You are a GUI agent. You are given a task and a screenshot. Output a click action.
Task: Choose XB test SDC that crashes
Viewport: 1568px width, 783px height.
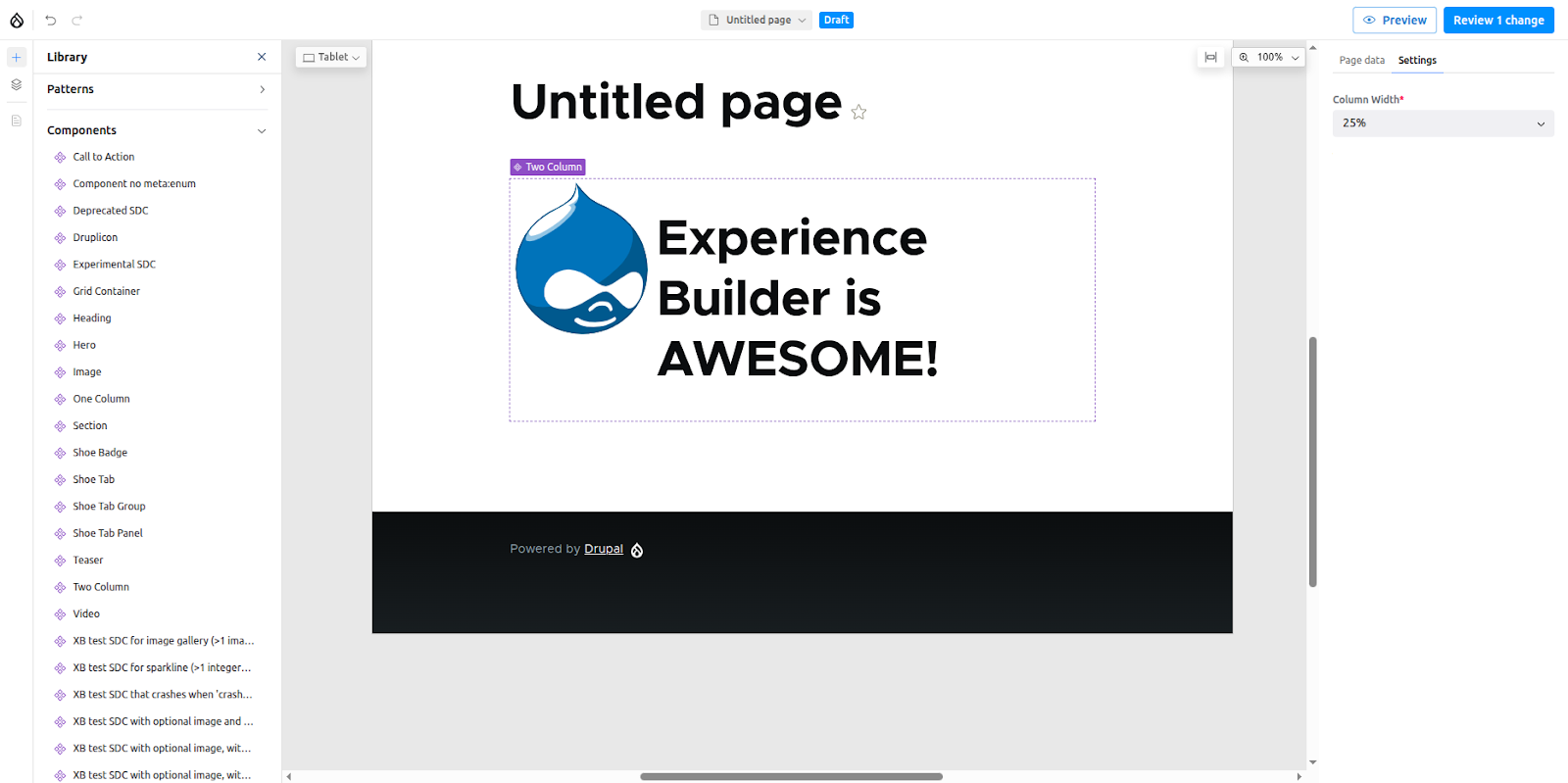(x=163, y=695)
